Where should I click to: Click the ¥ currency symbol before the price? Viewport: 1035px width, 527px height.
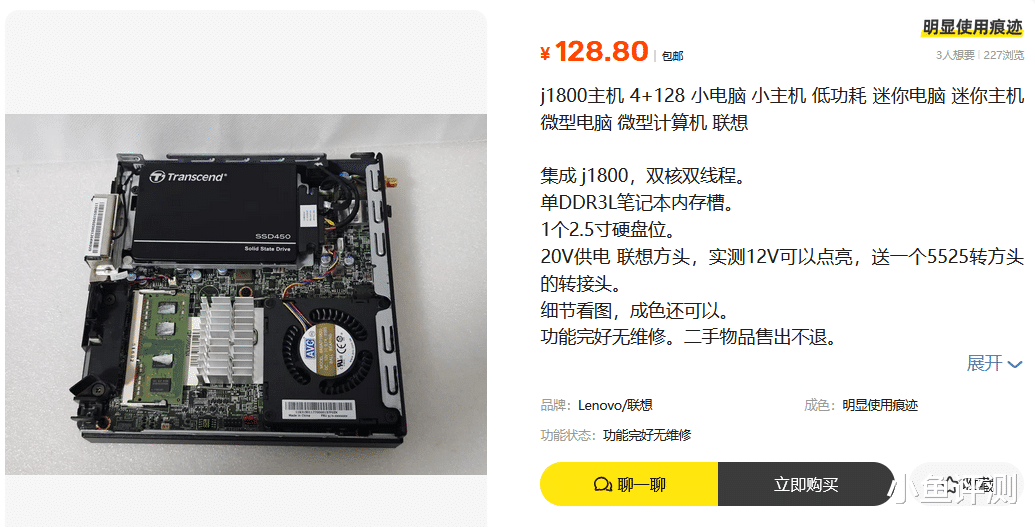pyautogui.click(x=545, y=53)
